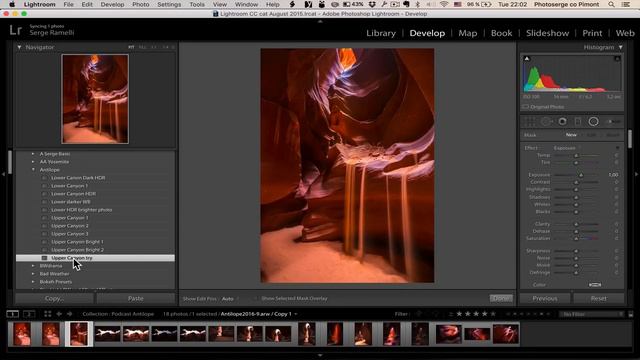
Task: Toggle the histogram shadow clipping indicator
Action: [x=527, y=59]
